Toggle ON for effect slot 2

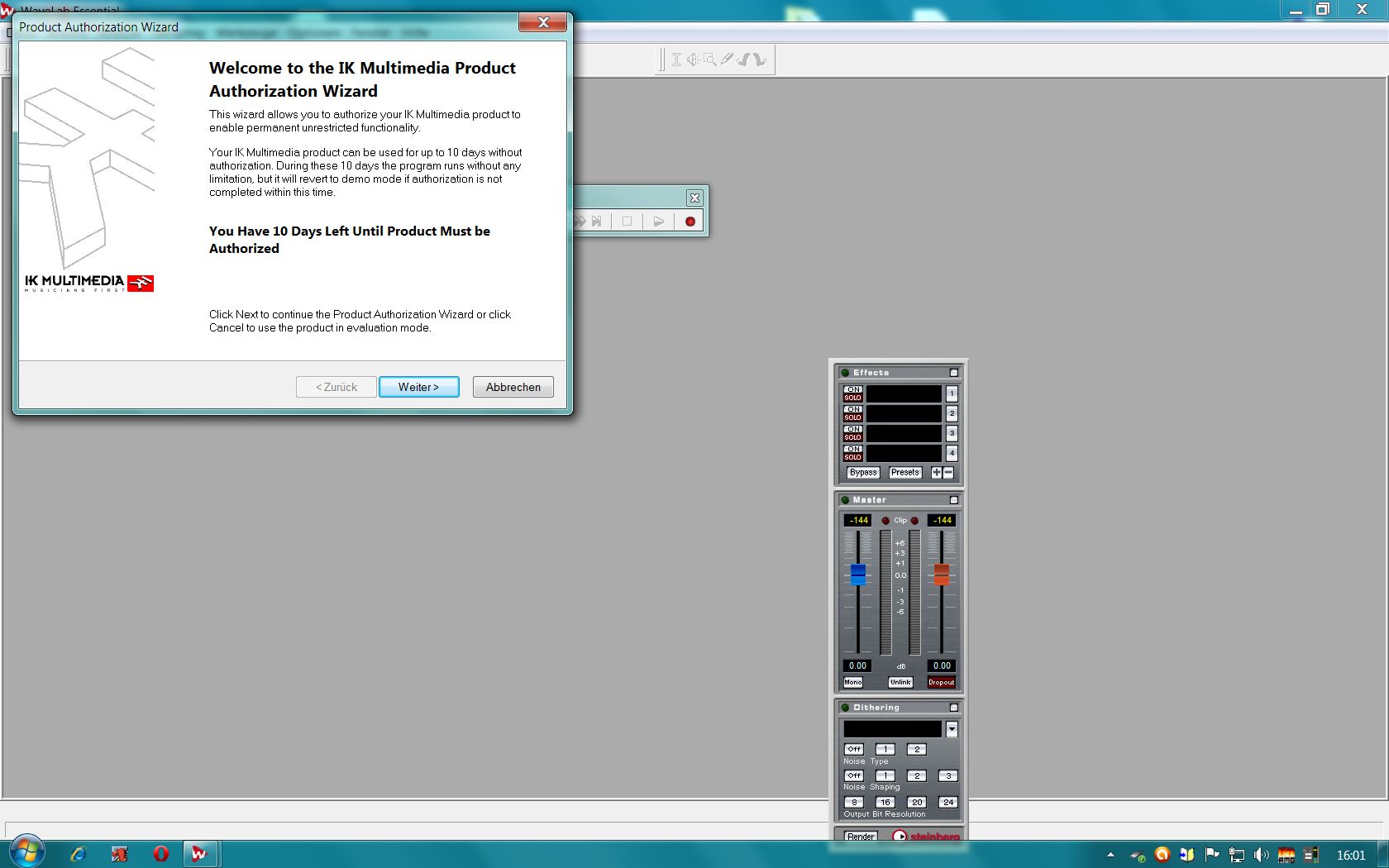point(853,409)
